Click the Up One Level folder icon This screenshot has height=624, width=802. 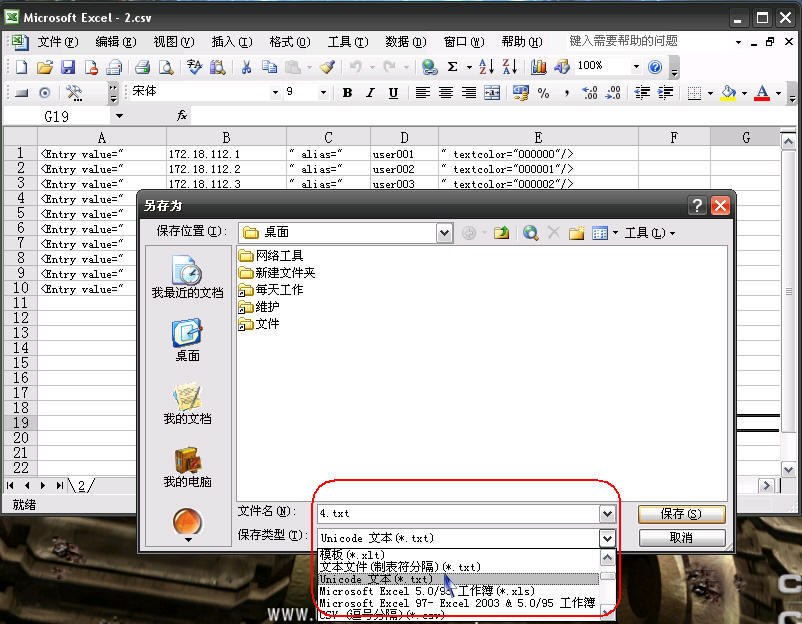(x=502, y=233)
